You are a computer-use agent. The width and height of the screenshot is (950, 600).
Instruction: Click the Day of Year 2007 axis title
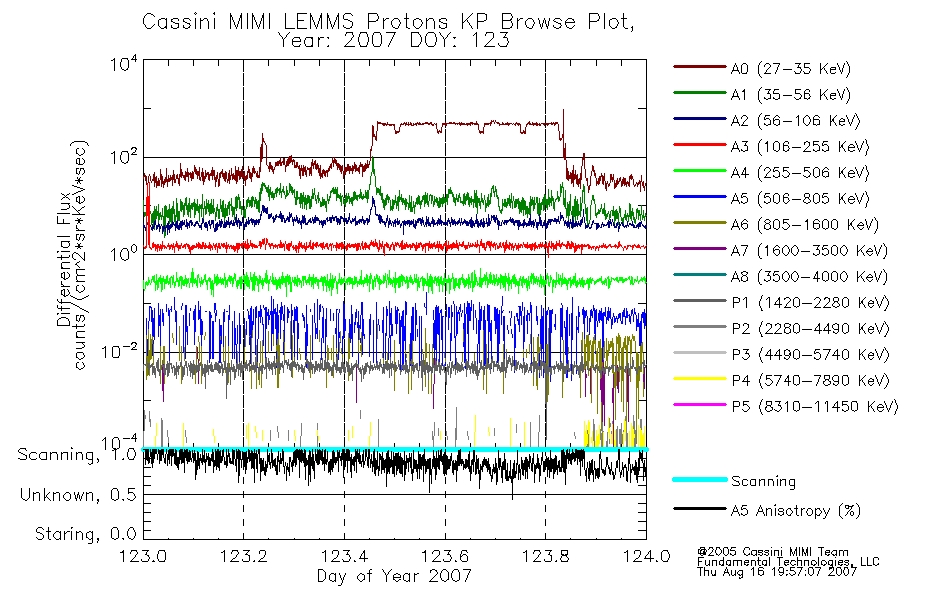[x=394, y=576]
